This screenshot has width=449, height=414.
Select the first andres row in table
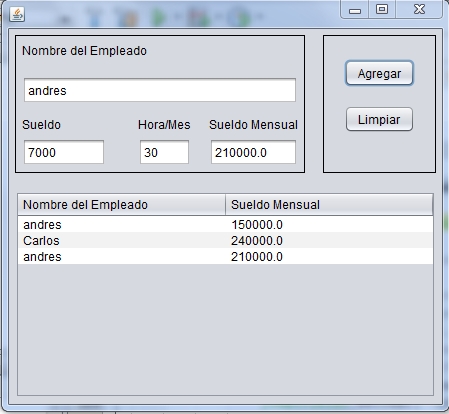(226, 225)
